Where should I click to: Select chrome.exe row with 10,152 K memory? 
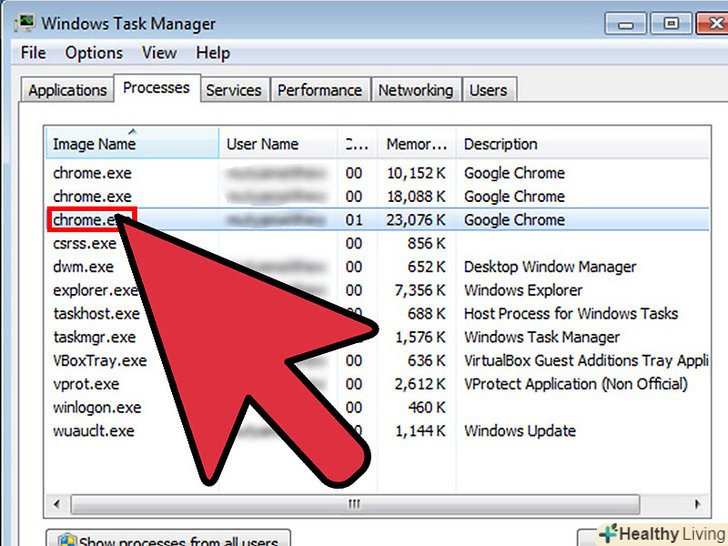coord(377,173)
